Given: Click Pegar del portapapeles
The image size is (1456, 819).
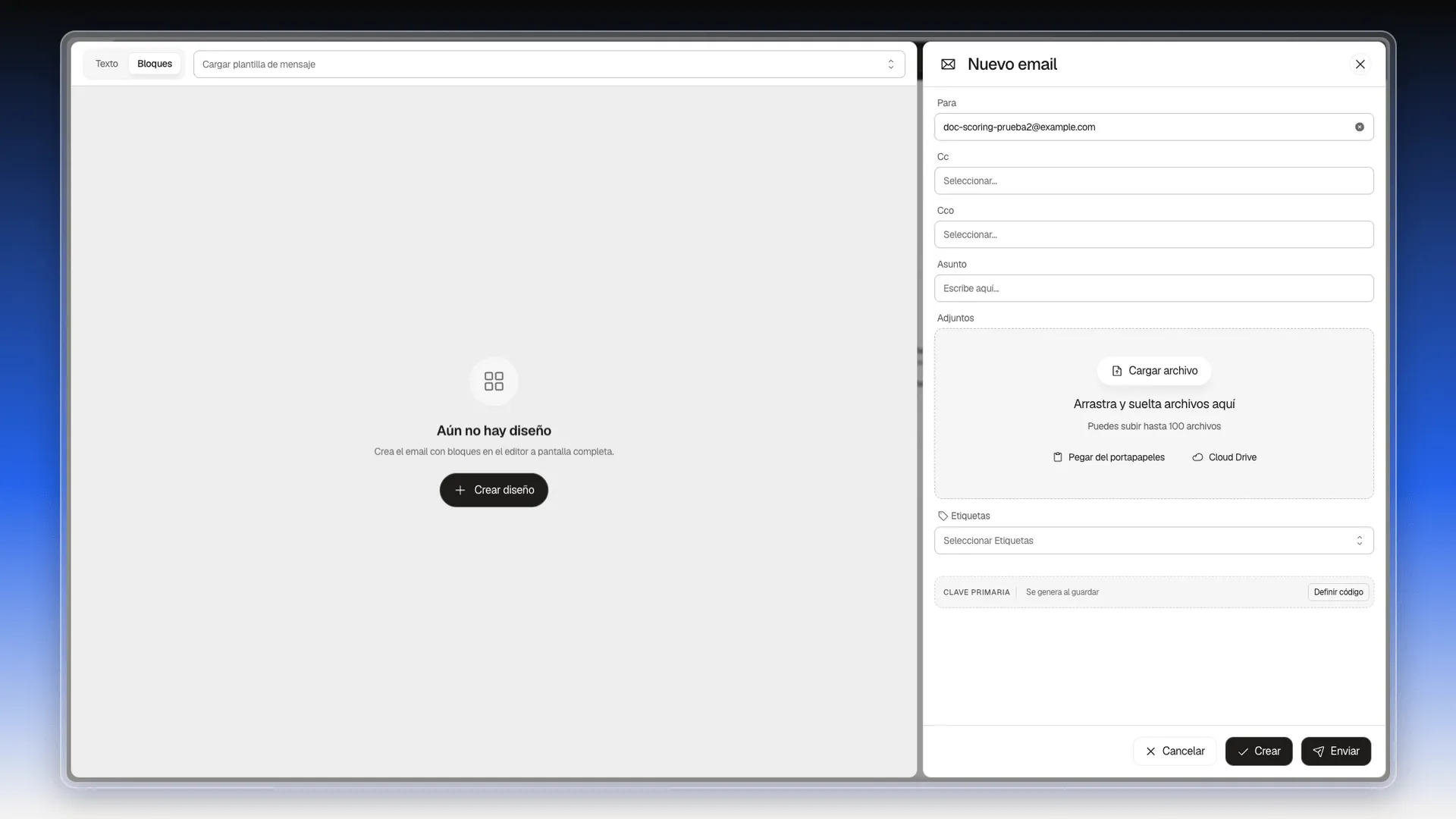Looking at the screenshot, I should (1109, 457).
